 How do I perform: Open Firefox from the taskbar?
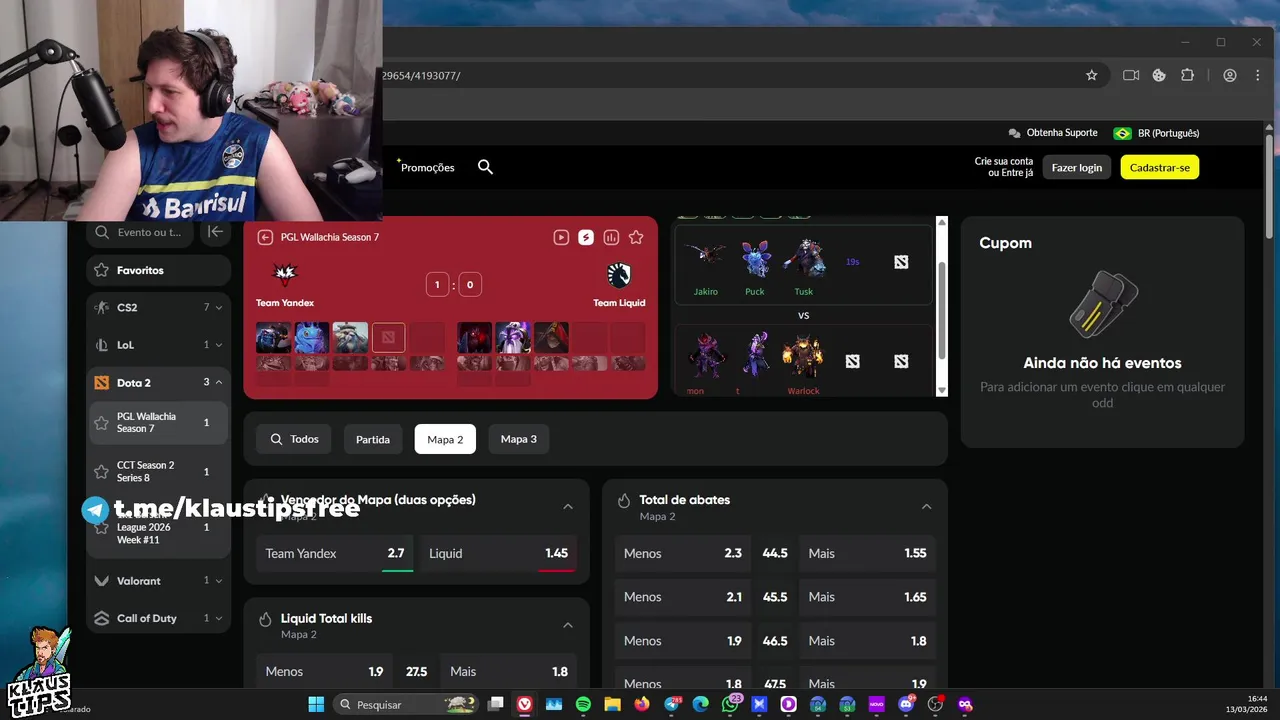tap(642, 704)
